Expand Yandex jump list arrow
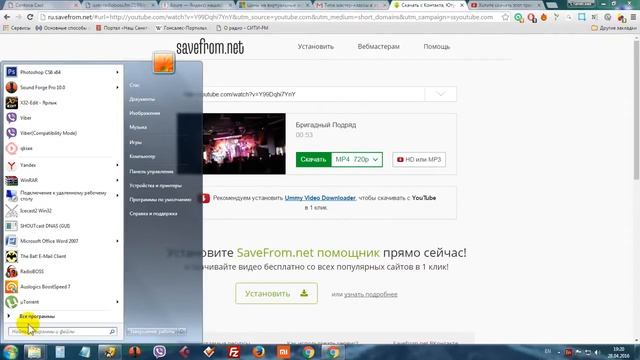This screenshot has height=360, width=640. tap(117, 165)
